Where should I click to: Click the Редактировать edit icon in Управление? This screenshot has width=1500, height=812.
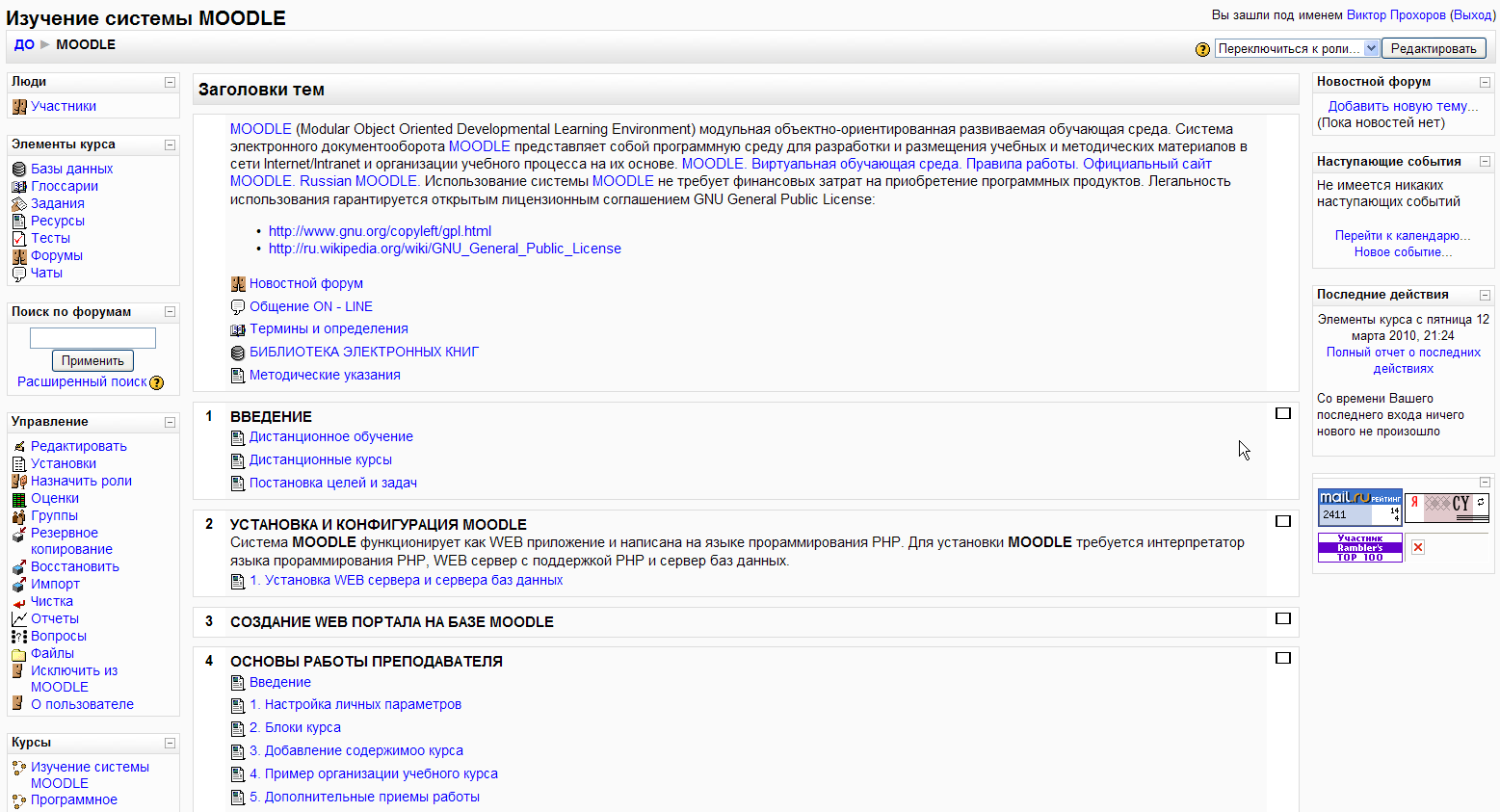(x=19, y=447)
